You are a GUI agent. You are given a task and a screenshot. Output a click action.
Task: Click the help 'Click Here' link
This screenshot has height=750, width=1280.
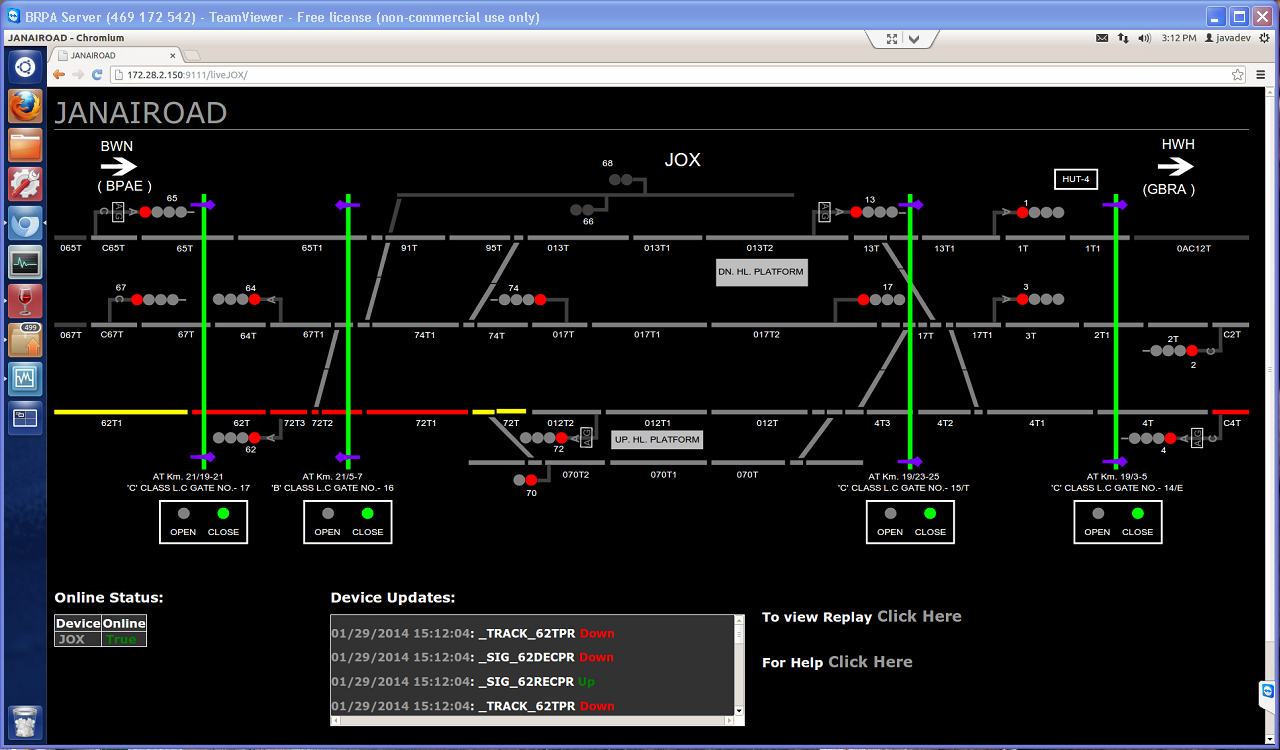pyautogui.click(x=870, y=662)
